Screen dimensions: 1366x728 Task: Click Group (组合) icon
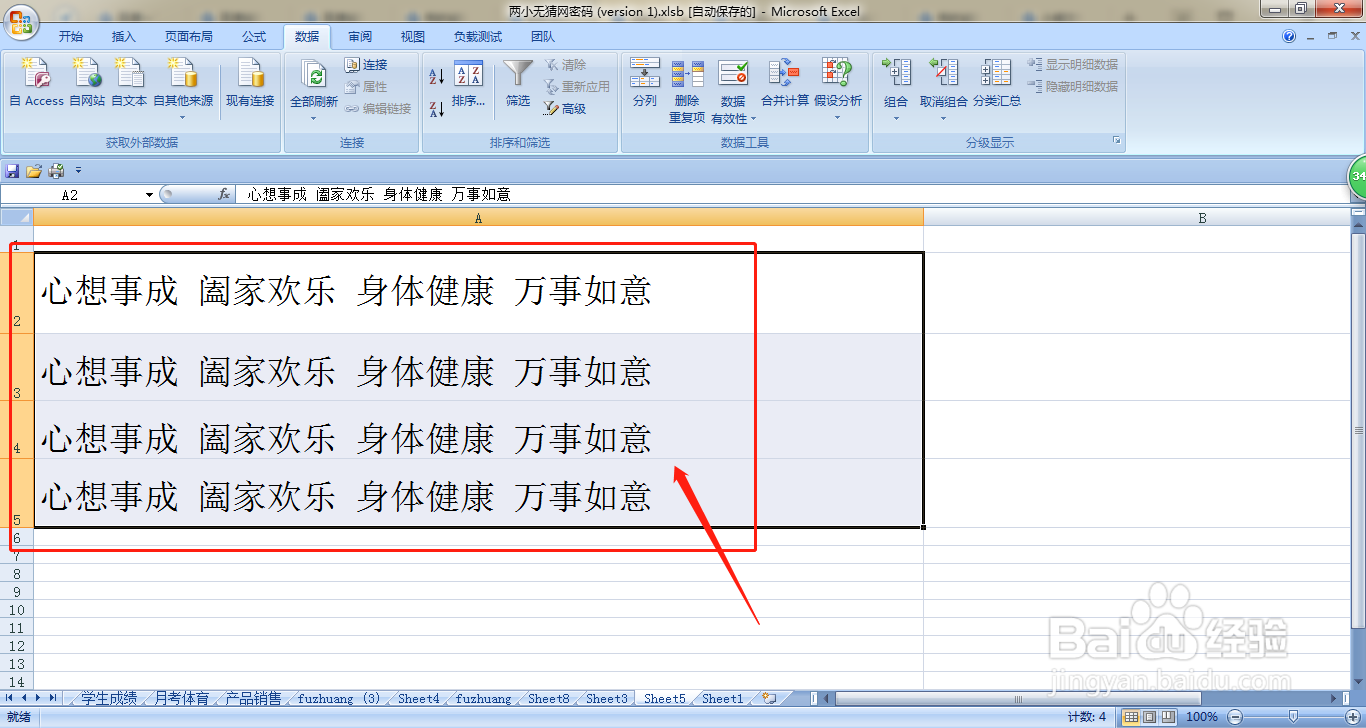(896, 74)
